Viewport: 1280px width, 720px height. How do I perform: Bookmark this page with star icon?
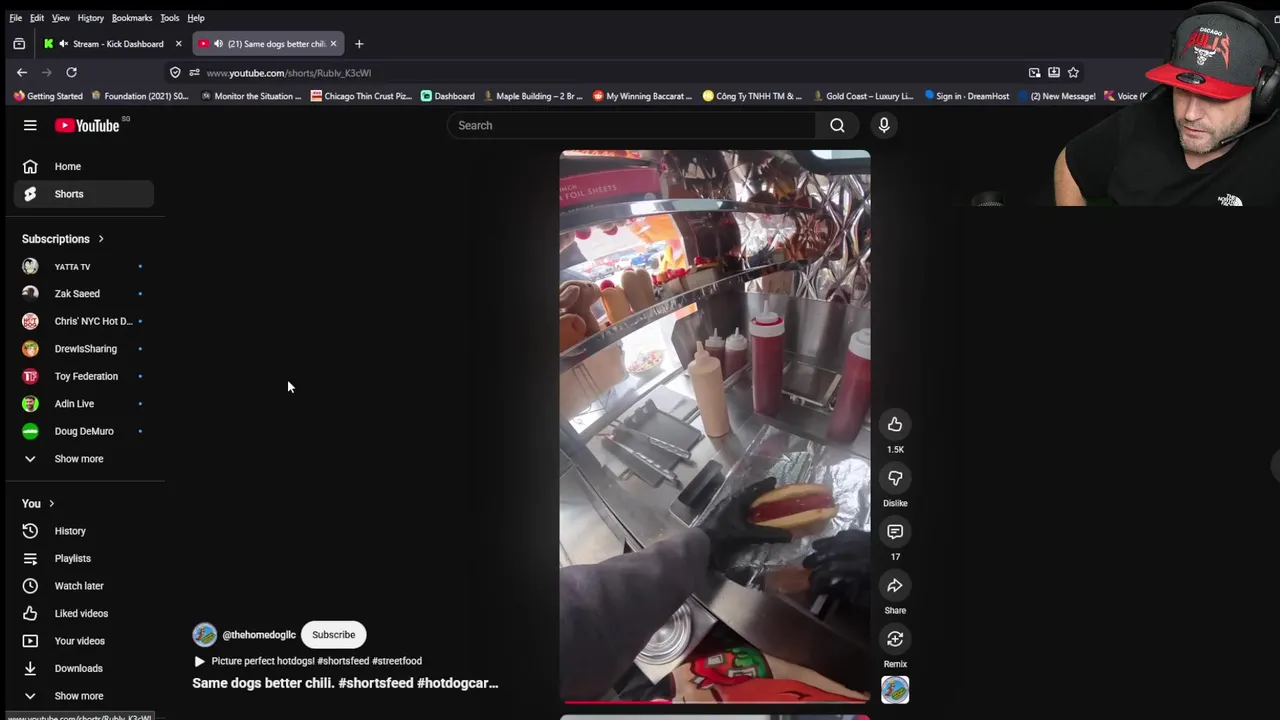coord(1073,72)
